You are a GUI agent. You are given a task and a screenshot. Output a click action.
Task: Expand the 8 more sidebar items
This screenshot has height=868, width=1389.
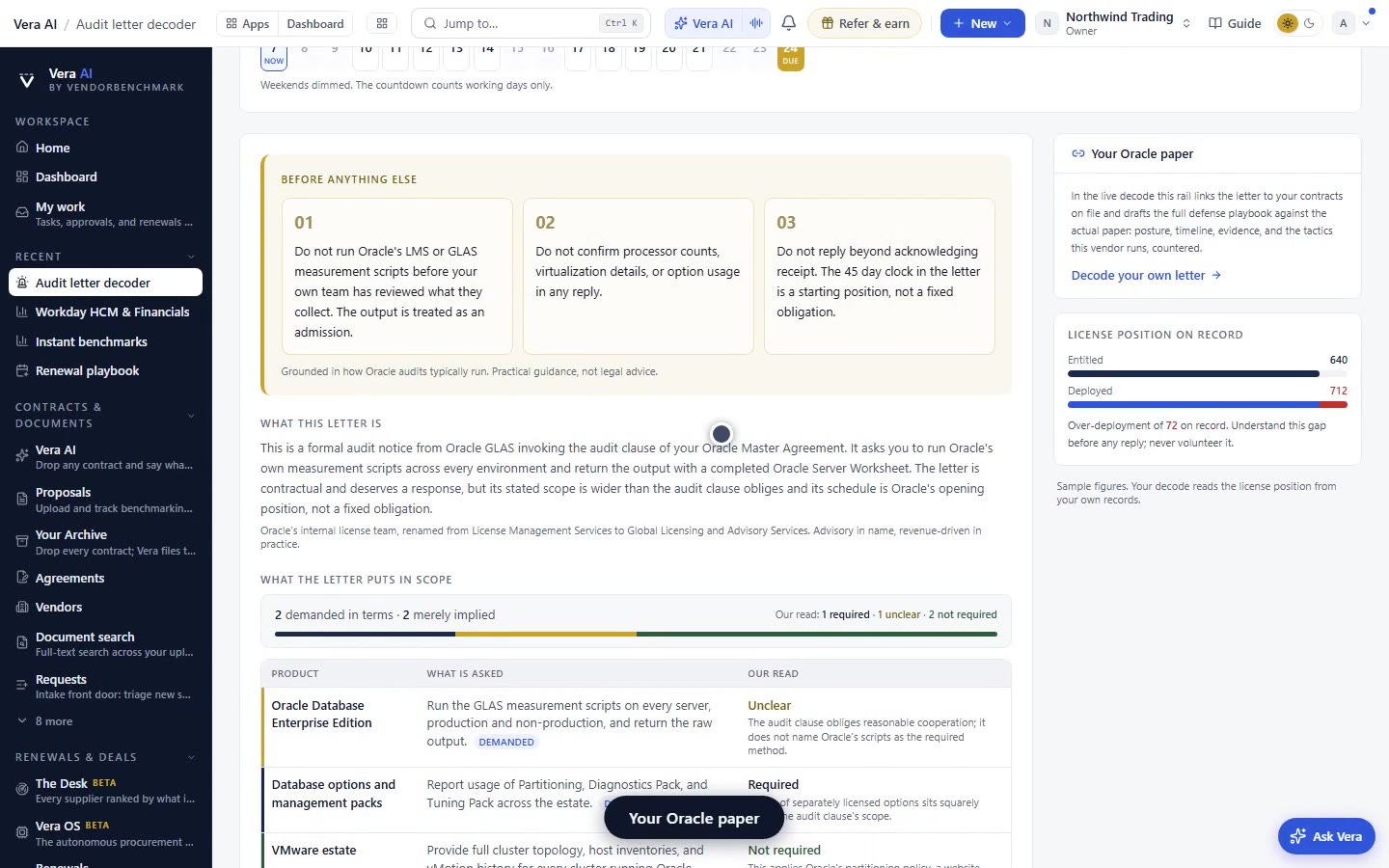[44, 721]
